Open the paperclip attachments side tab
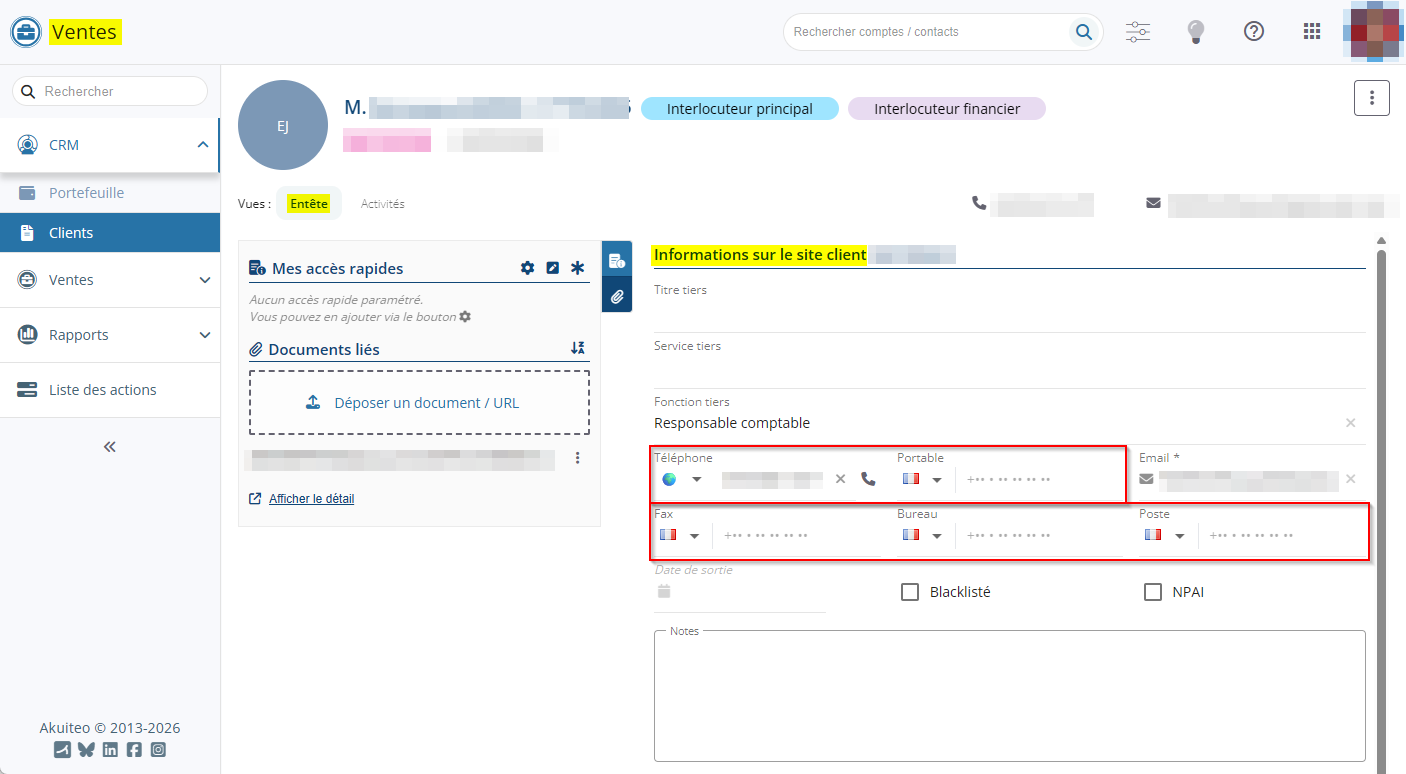This screenshot has height=774, width=1406. click(617, 296)
